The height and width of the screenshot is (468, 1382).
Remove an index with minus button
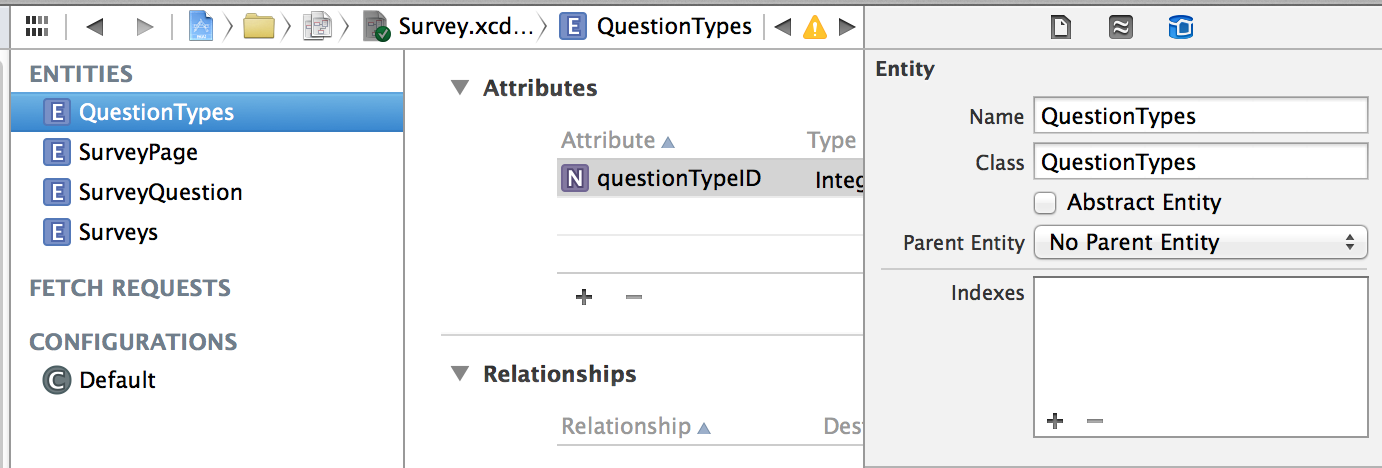pyautogui.click(x=1095, y=421)
